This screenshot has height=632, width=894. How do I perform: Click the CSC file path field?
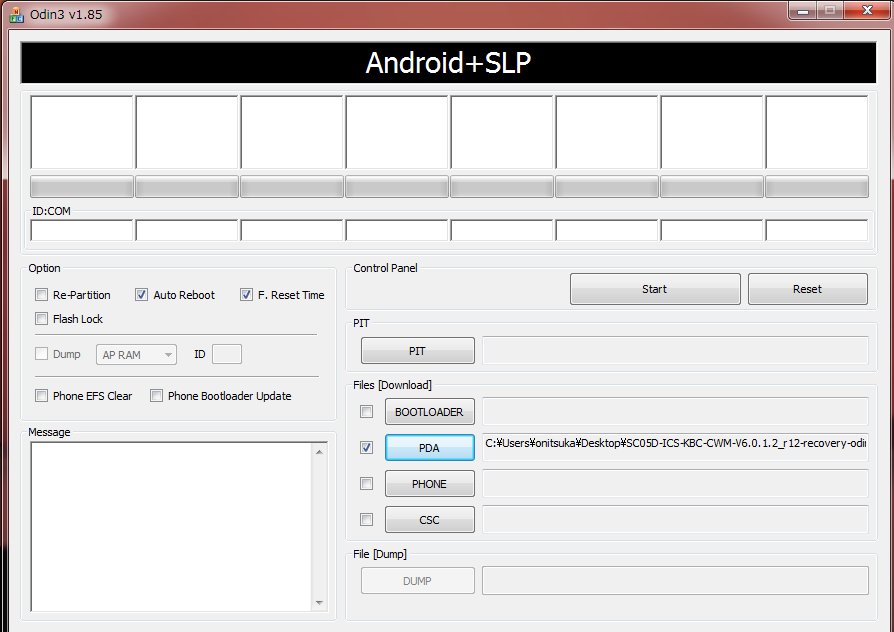click(x=675, y=519)
